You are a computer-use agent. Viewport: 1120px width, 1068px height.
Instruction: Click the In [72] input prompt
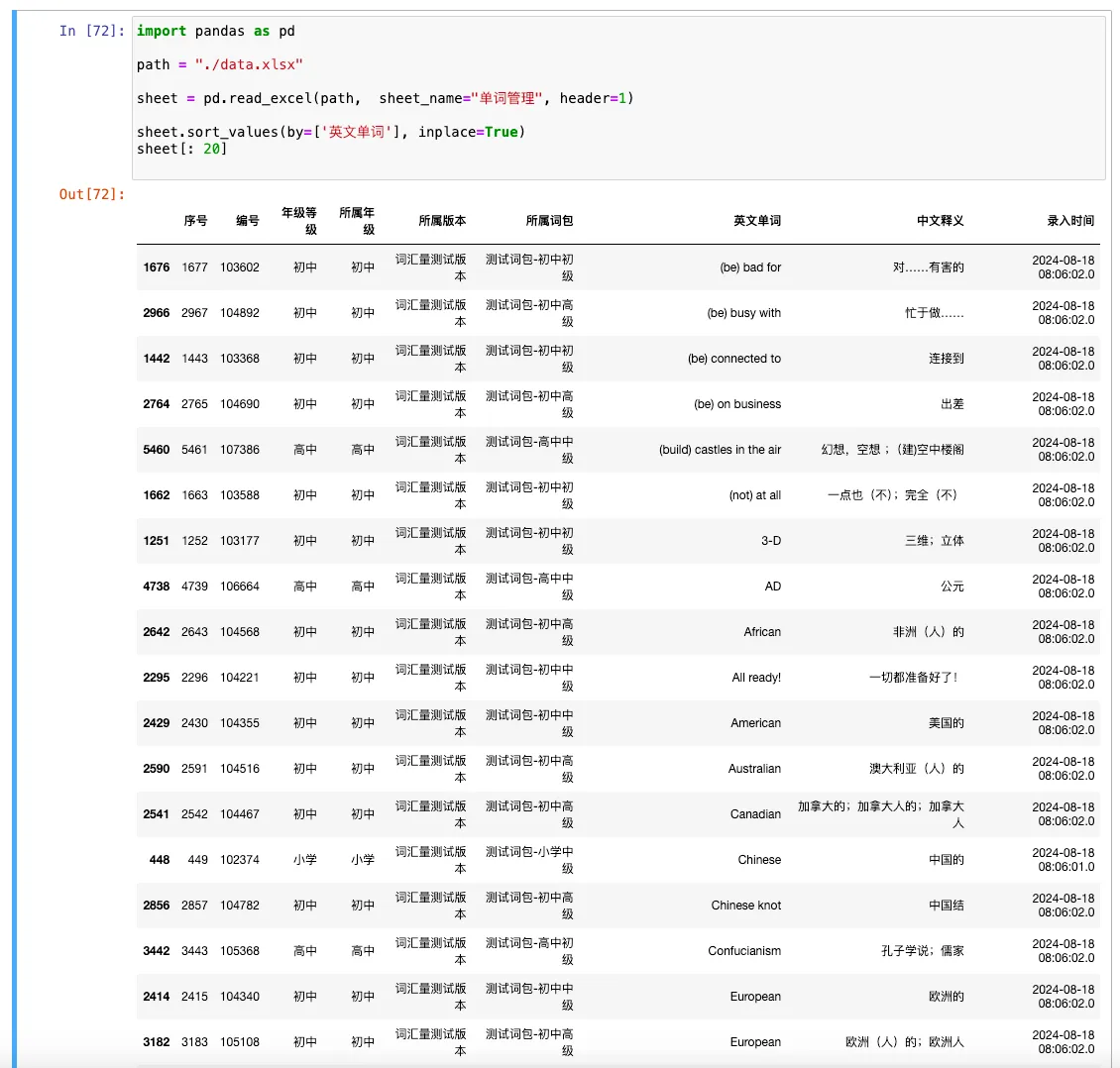pyautogui.click(x=92, y=31)
